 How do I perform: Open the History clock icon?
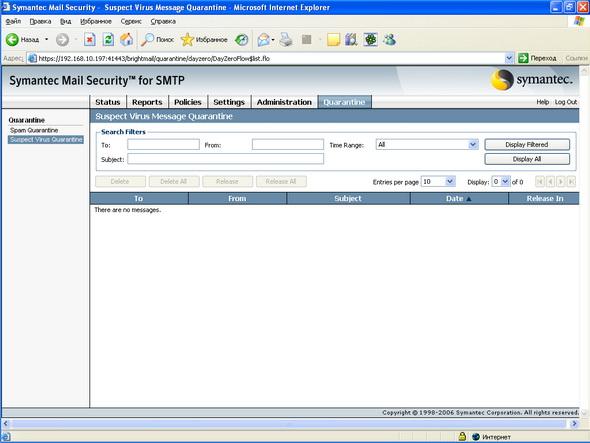tap(242, 40)
